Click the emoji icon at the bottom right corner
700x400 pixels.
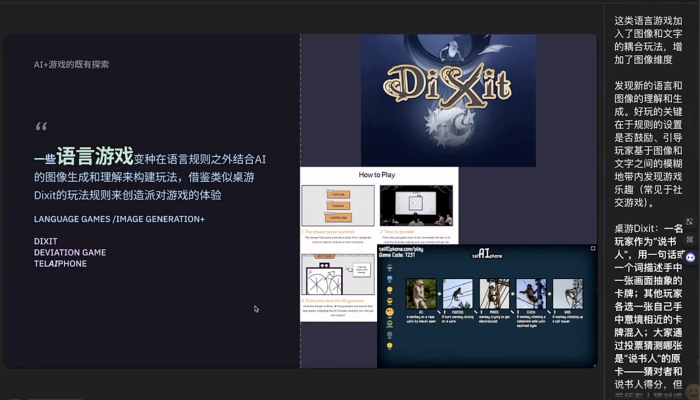(x=691, y=391)
